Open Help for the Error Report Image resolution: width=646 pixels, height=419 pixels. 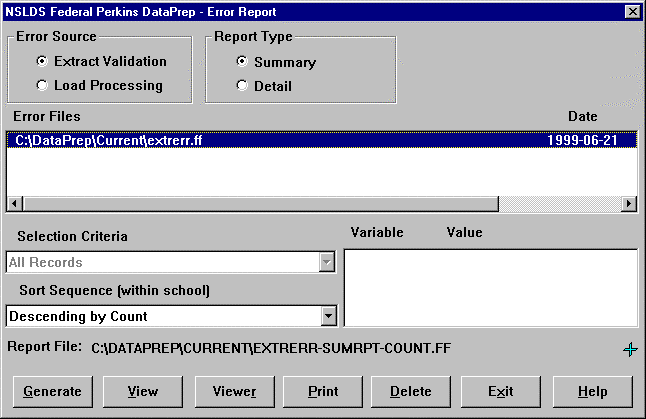(x=592, y=391)
